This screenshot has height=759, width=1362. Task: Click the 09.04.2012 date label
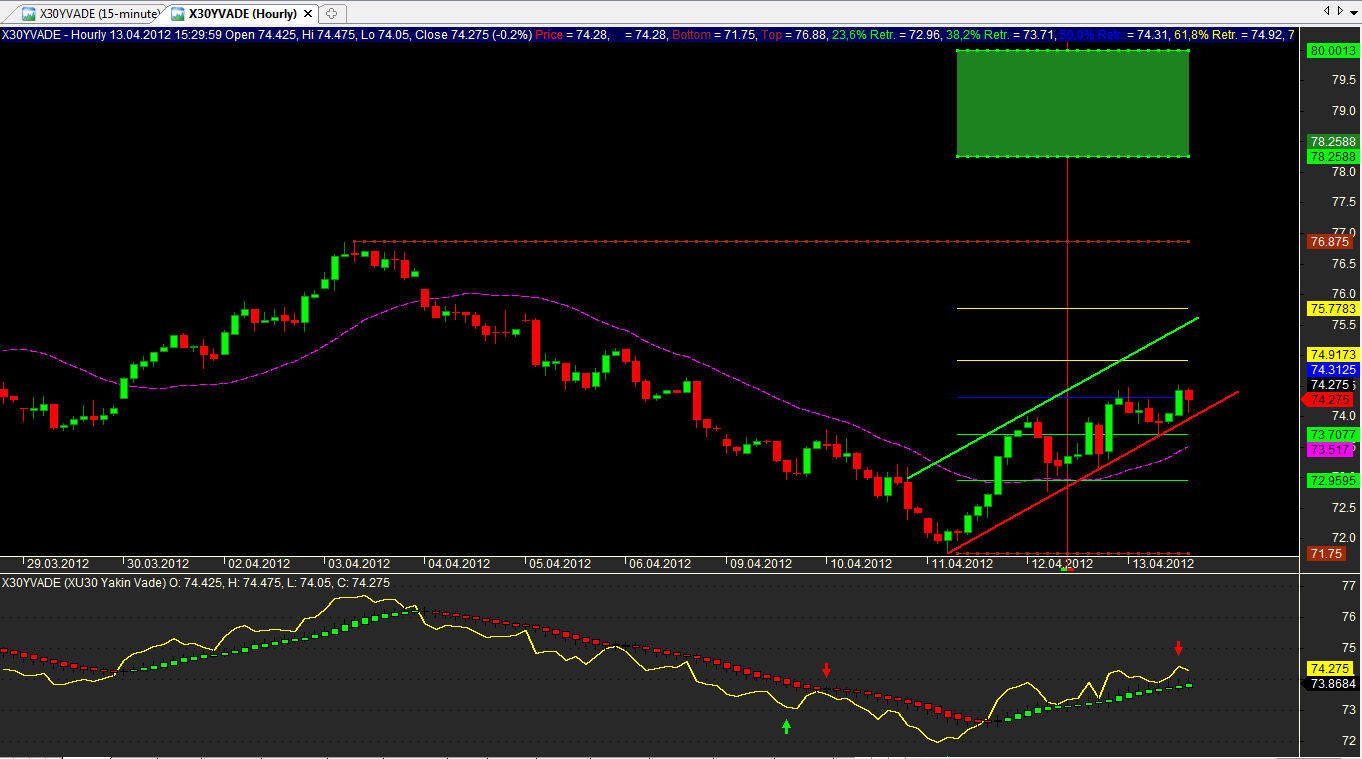(759, 564)
